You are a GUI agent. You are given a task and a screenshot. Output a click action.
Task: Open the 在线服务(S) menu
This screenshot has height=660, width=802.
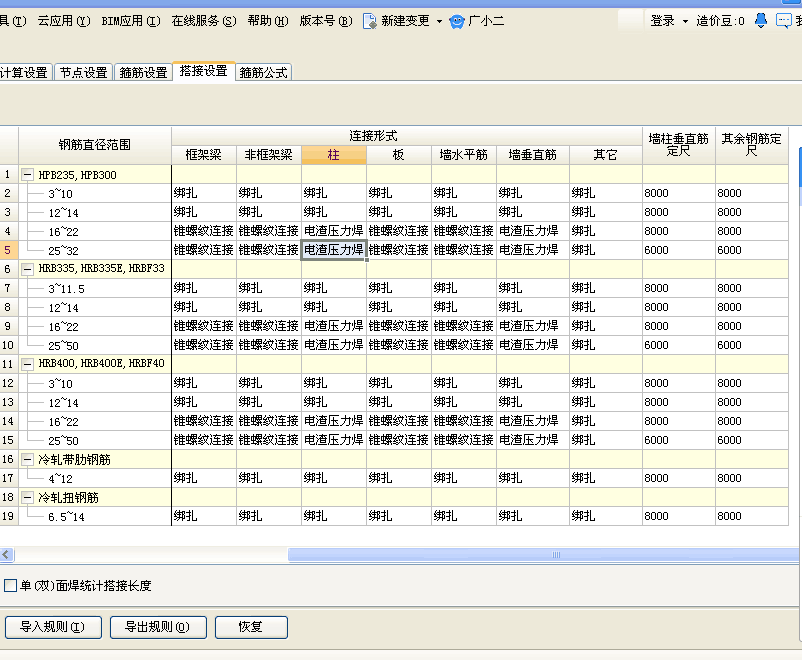click(204, 21)
